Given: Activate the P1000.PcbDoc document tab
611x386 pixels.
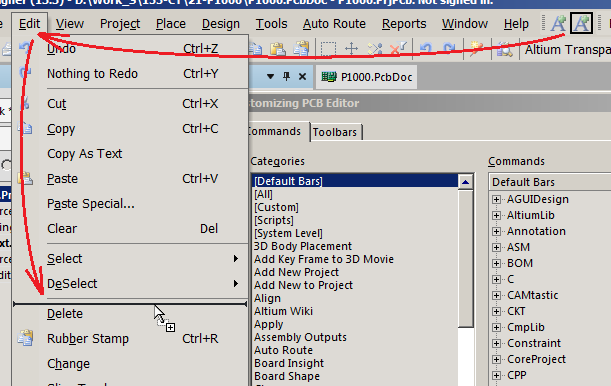Looking at the screenshot, I should click(367, 77).
